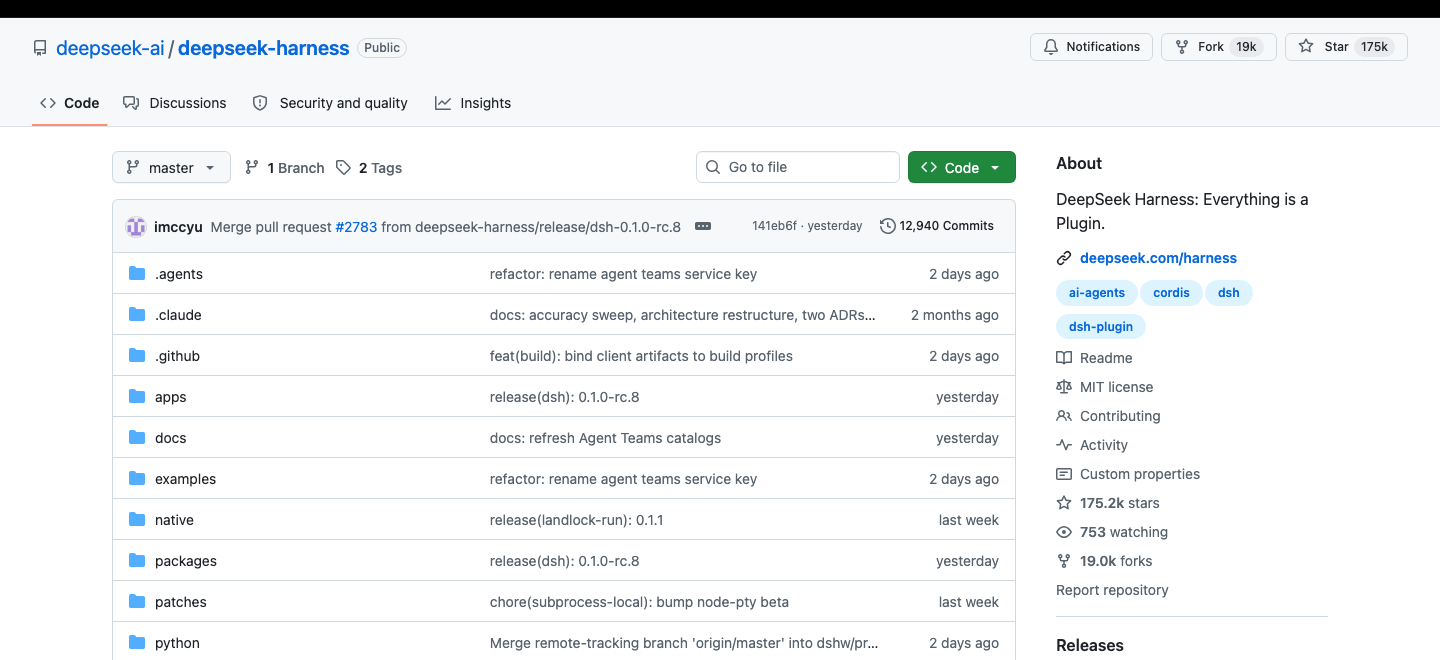This screenshot has height=660, width=1440.
Task: Click the tag icon beside 2 Tags
Action: 343,168
